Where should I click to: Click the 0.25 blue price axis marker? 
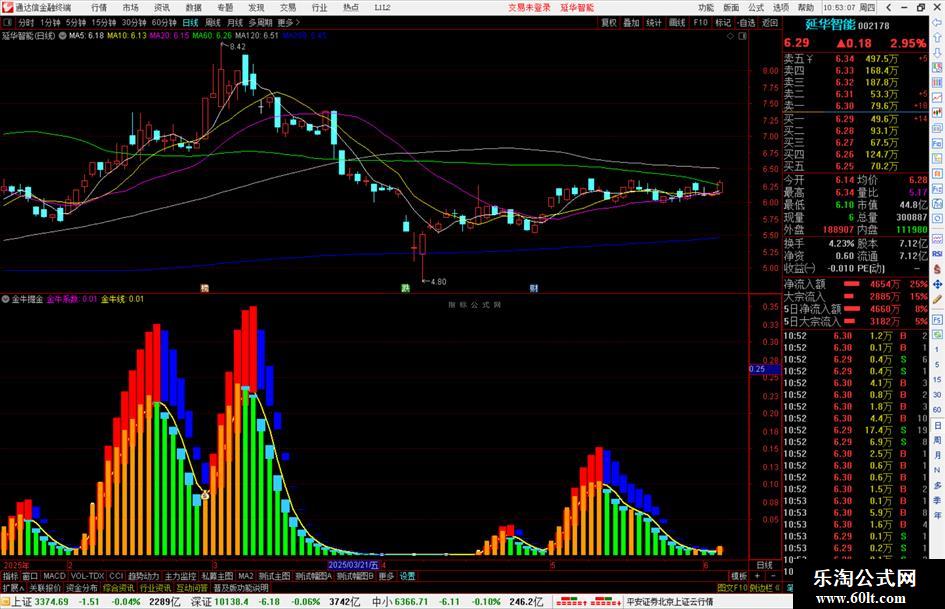764,368
